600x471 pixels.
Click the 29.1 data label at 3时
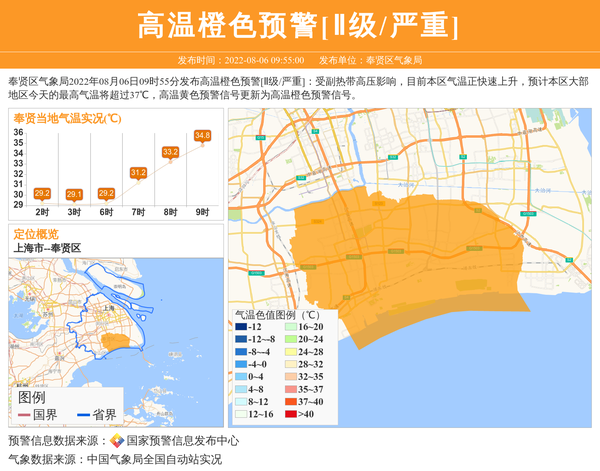[74, 194]
